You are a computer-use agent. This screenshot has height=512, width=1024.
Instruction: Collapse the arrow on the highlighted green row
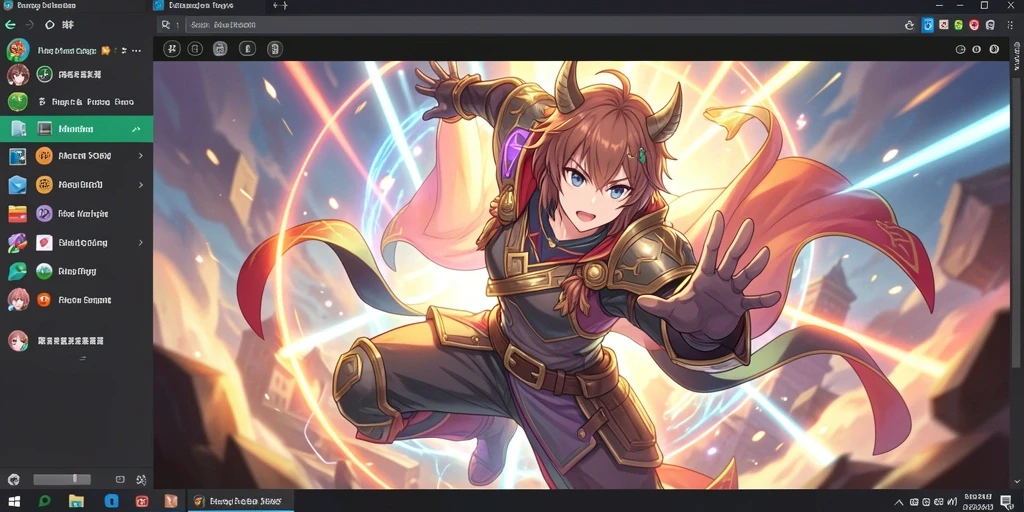coord(136,129)
